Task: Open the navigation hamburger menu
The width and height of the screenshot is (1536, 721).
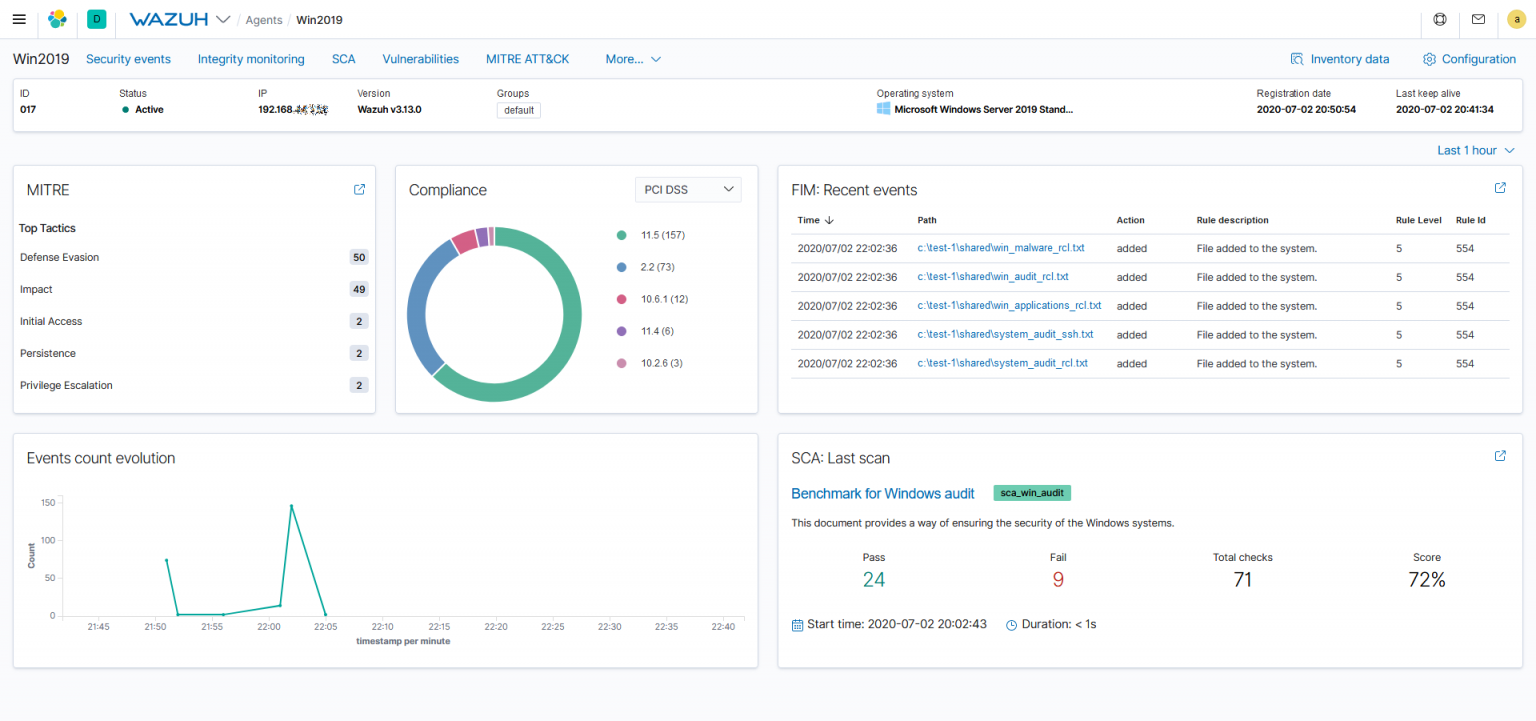Action: [19, 19]
